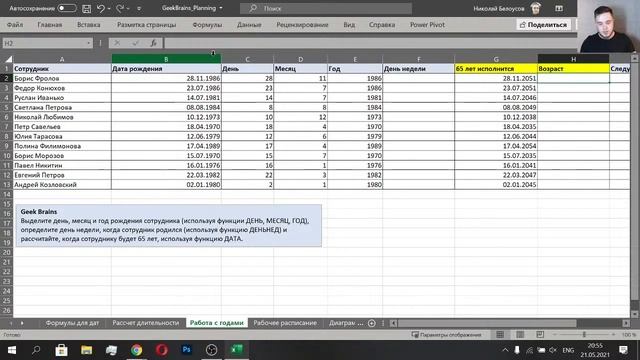Click the Insert Function fx icon

tap(153, 43)
